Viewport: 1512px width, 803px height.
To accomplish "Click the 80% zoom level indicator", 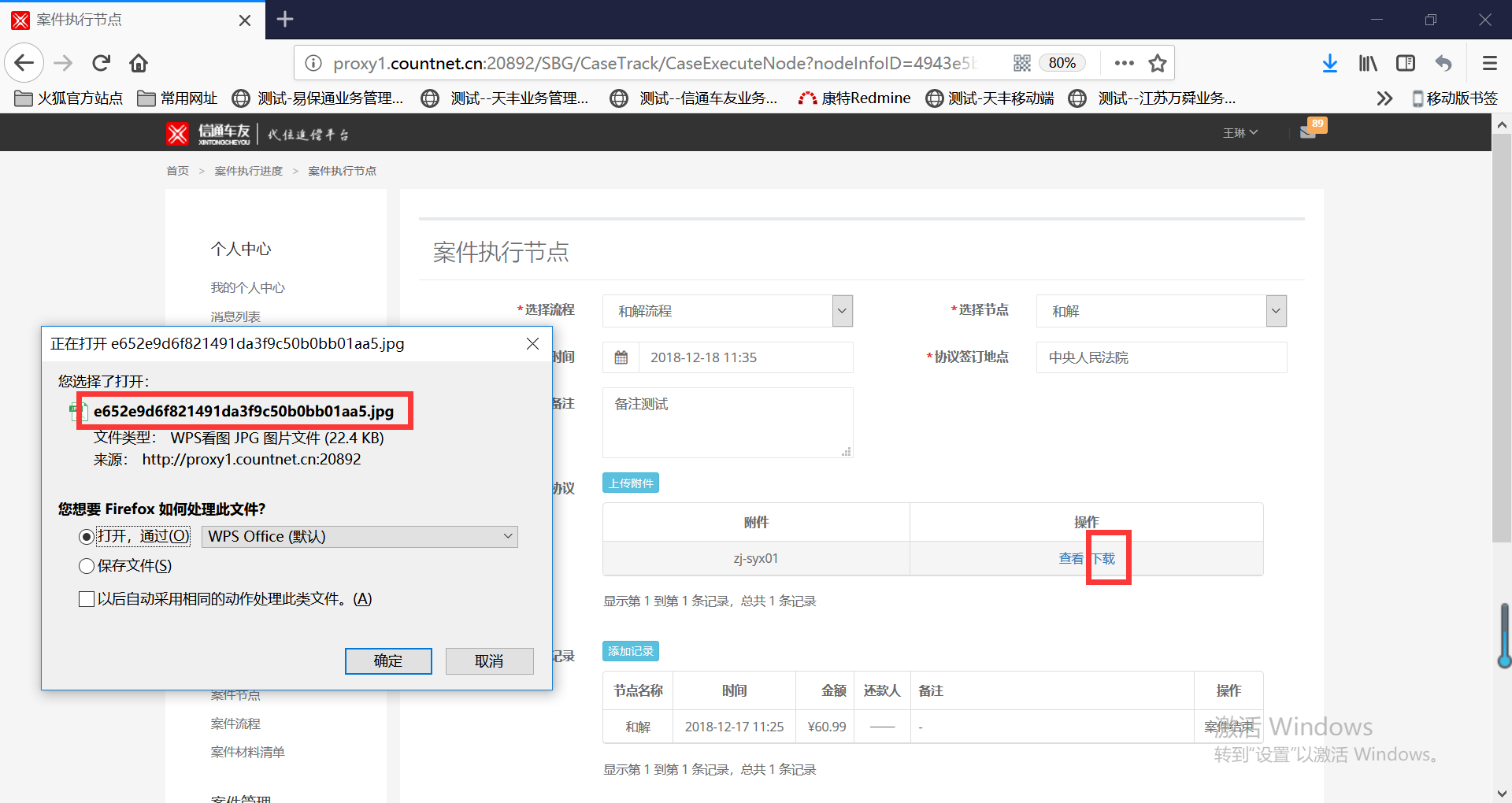I will click(x=1062, y=63).
